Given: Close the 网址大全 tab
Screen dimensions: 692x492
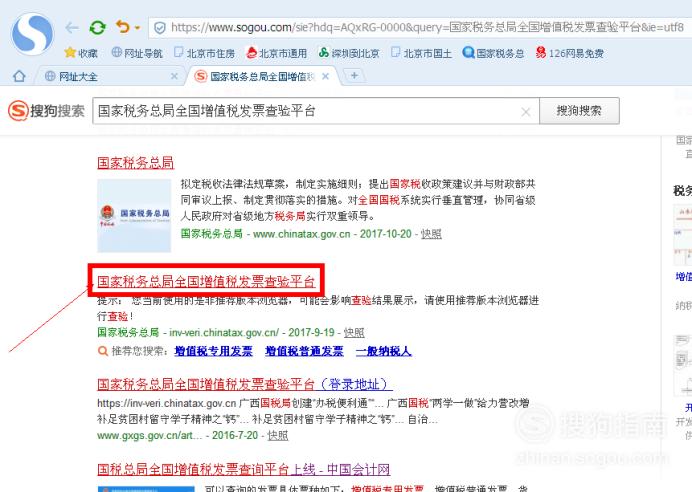Looking at the screenshot, I should pyautogui.click(x=174, y=76).
